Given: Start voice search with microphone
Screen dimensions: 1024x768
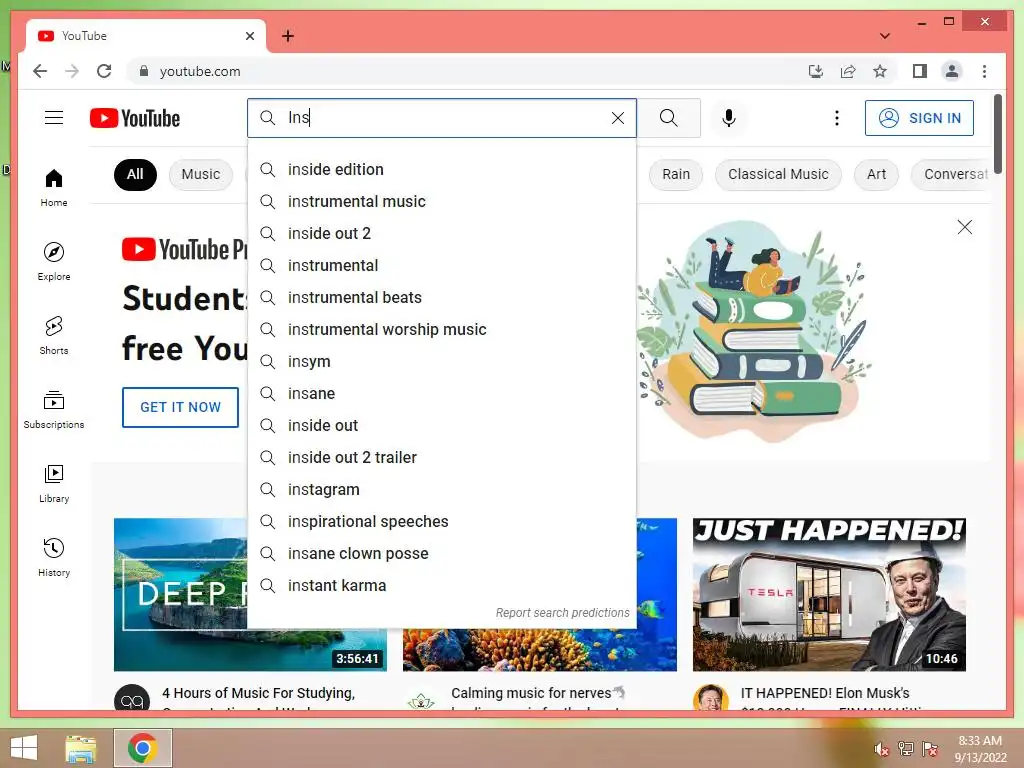Looking at the screenshot, I should tap(729, 118).
